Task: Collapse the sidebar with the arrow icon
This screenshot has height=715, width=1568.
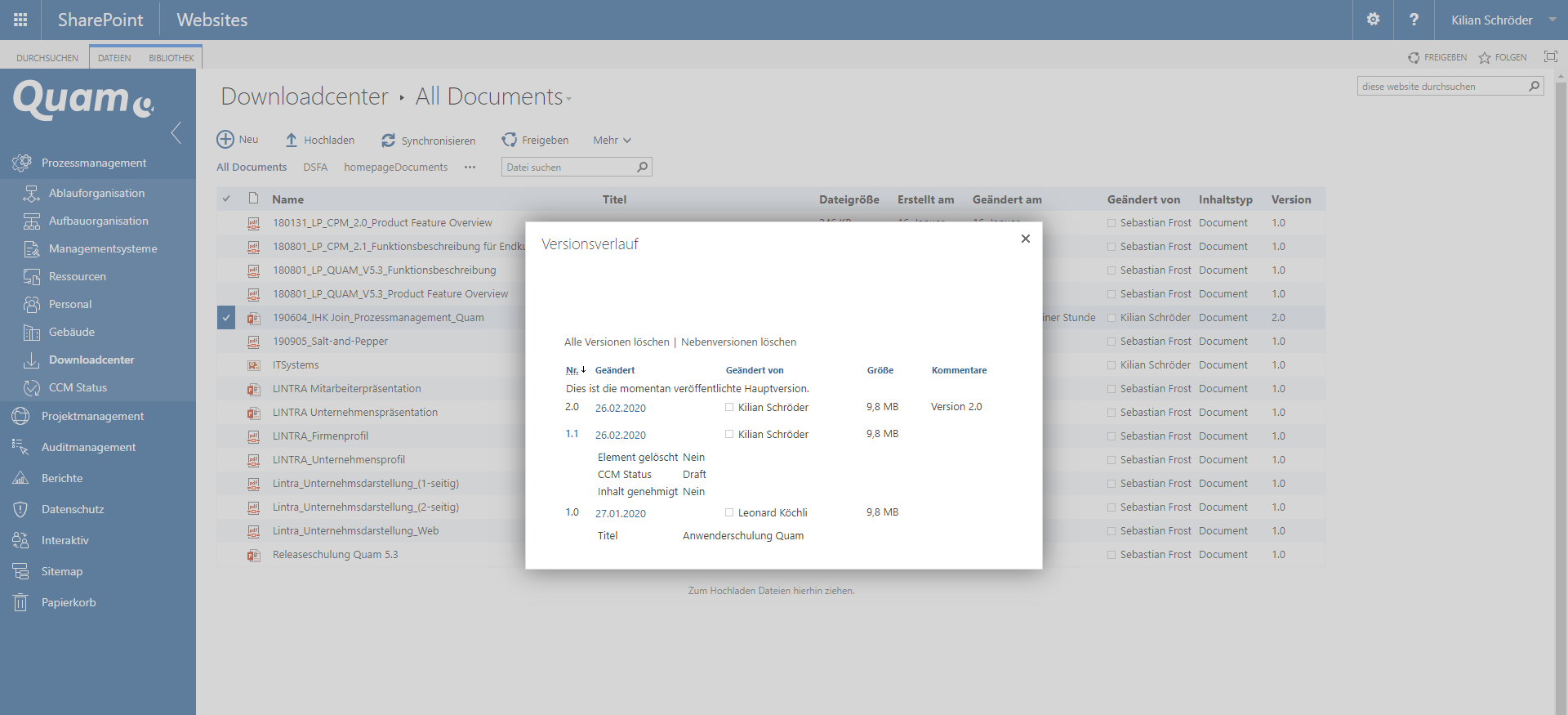Action: (176, 132)
